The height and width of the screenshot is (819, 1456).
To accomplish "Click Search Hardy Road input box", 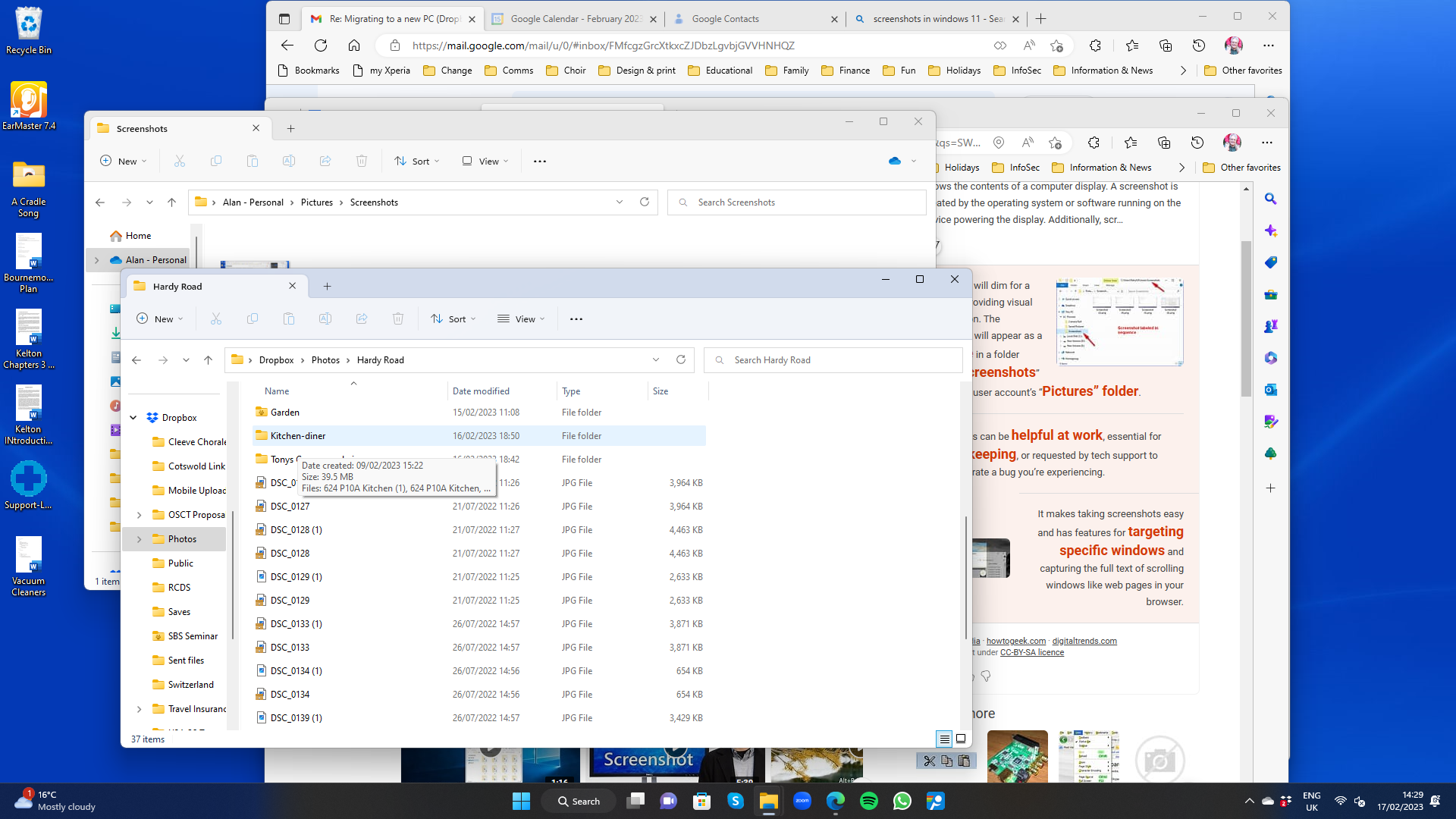I will (x=833, y=360).
